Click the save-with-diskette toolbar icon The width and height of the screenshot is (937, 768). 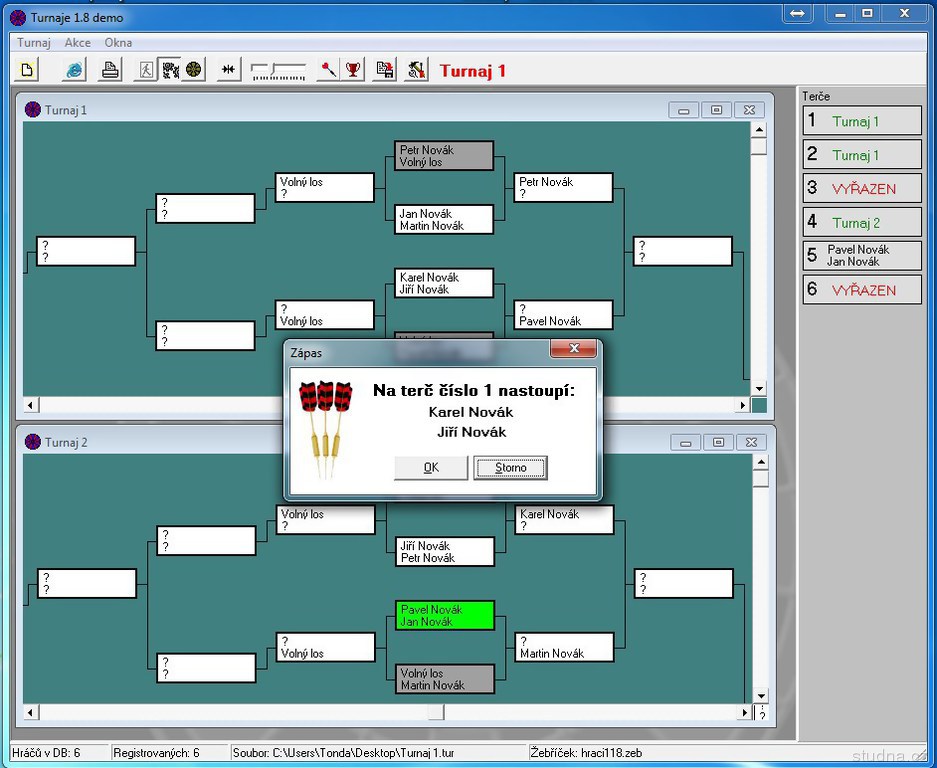[384, 69]
